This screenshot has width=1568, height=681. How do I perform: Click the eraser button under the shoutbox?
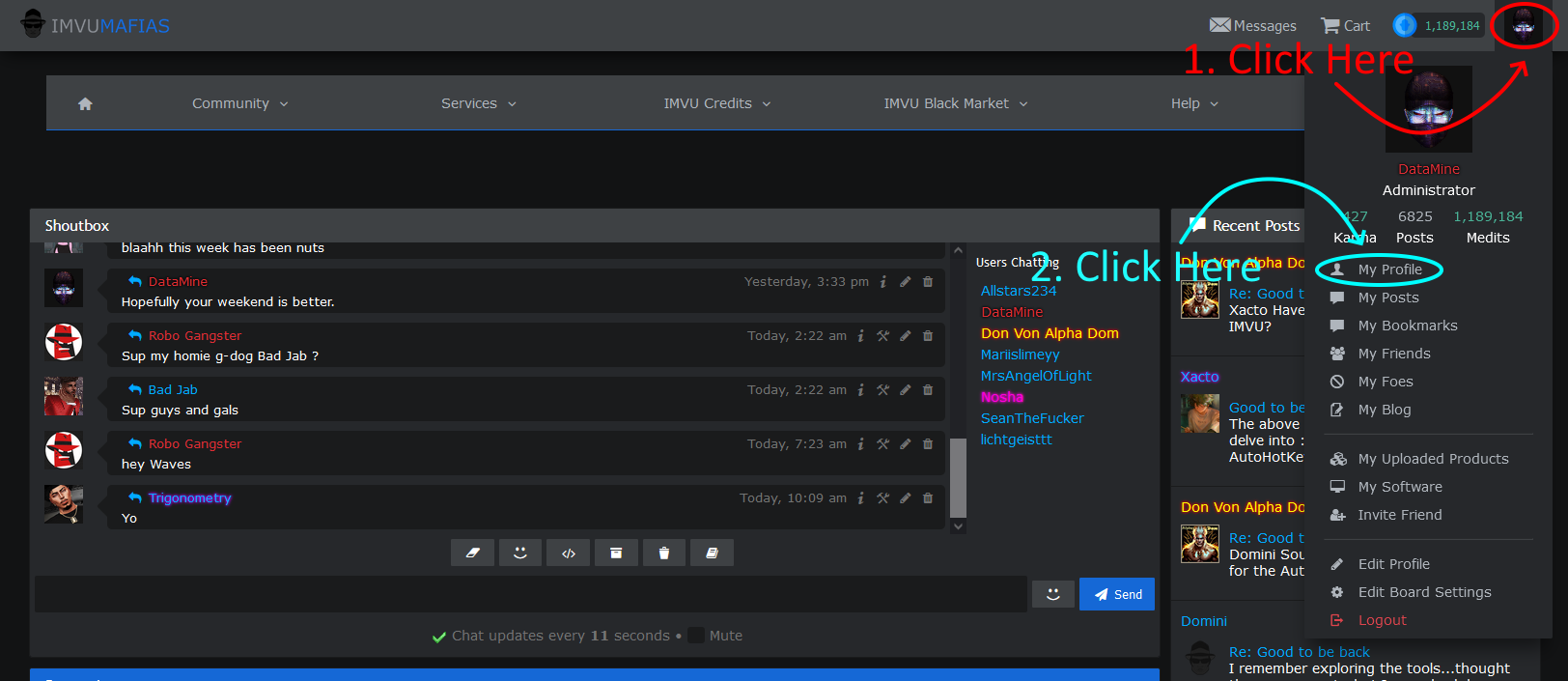[472, 553]
